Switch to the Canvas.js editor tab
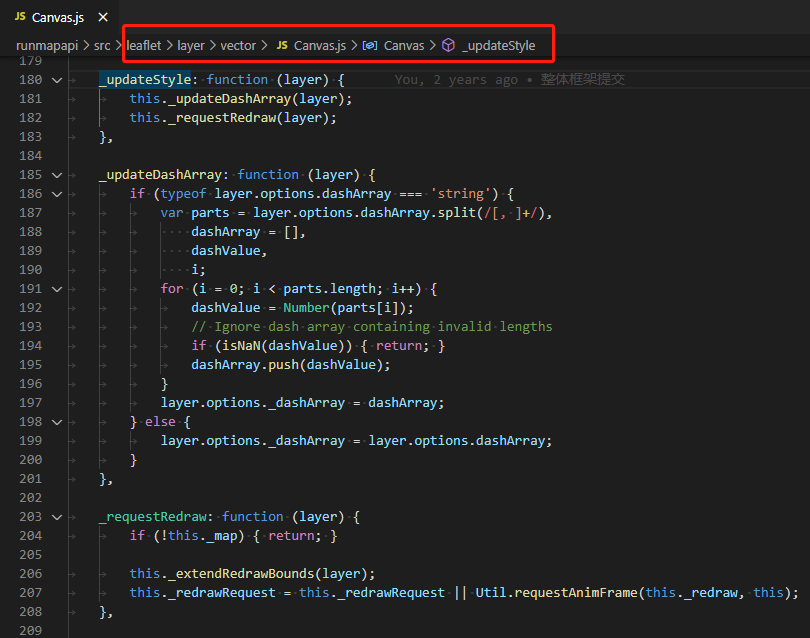 [x=60, y=16]
